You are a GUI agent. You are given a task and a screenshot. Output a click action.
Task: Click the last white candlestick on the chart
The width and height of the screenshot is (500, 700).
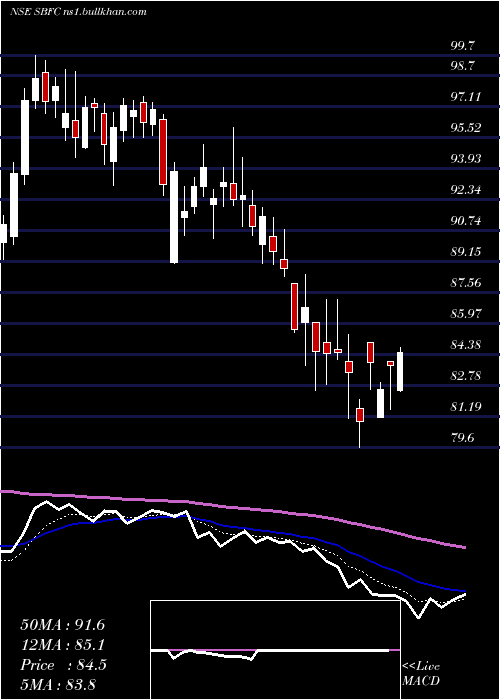[400, 371]
